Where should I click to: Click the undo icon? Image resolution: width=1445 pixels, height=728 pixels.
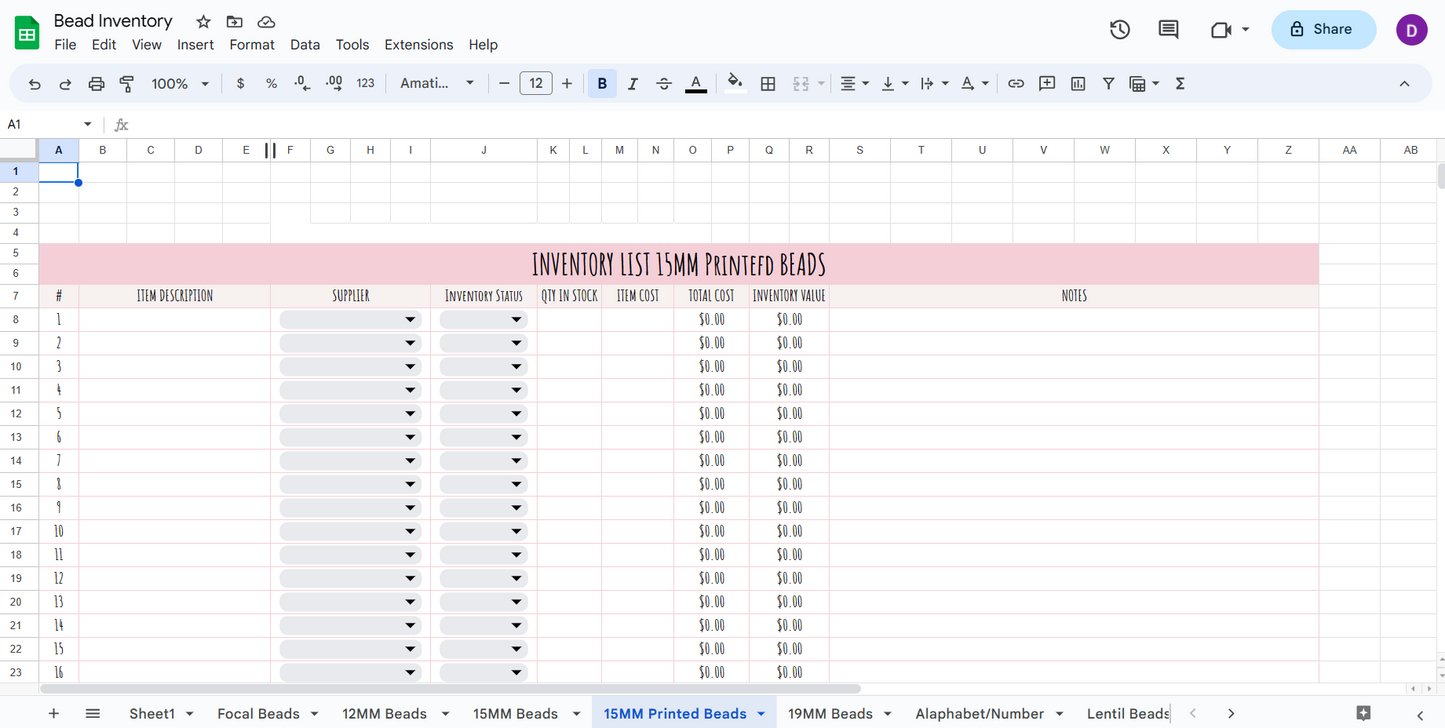(35, 84)
